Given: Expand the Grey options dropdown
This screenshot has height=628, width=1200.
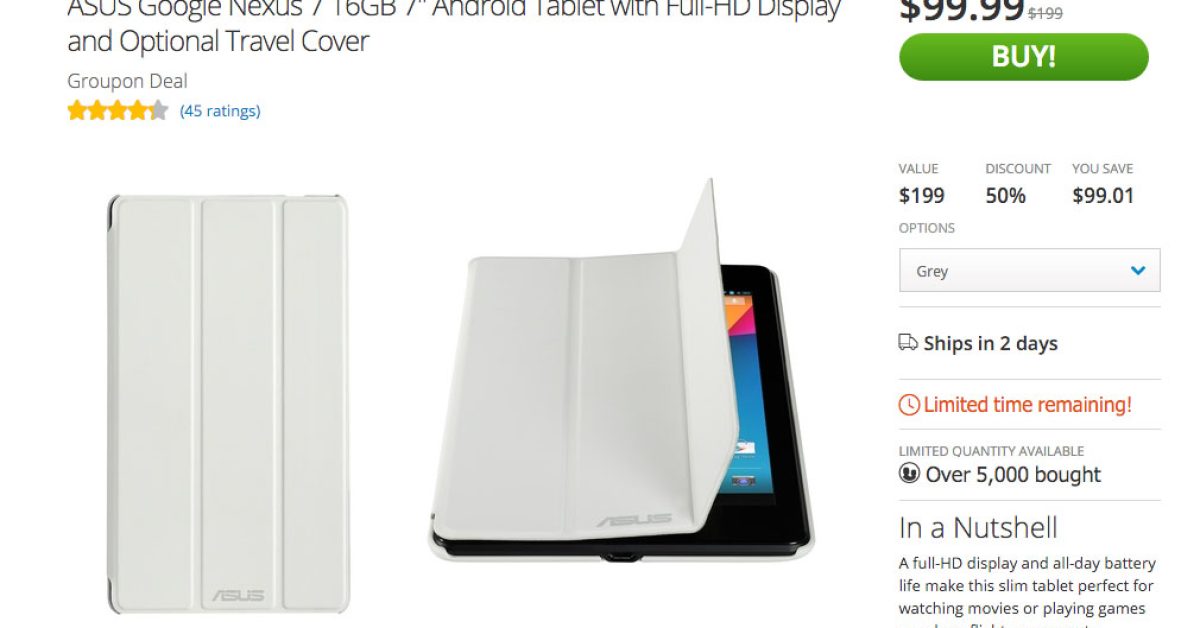Looking at the screenshot, I should (x=1030, y=270).
